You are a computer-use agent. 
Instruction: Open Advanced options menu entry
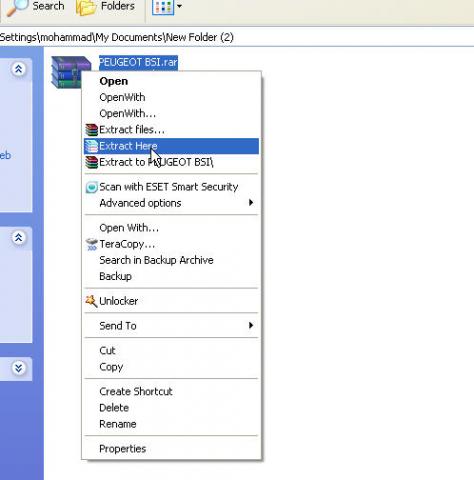click(x=171, y=203)
